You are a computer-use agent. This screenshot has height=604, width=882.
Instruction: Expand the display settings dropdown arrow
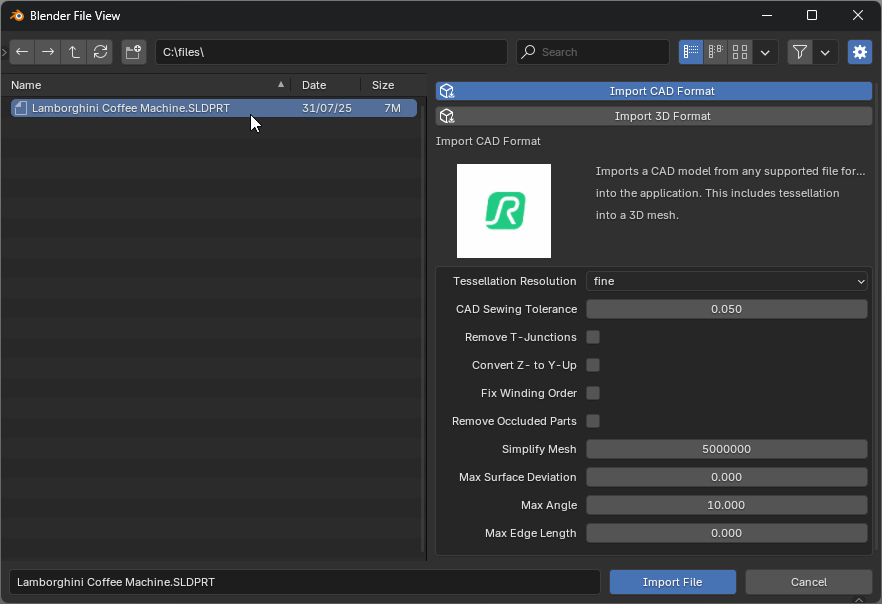tap(766, 52)
